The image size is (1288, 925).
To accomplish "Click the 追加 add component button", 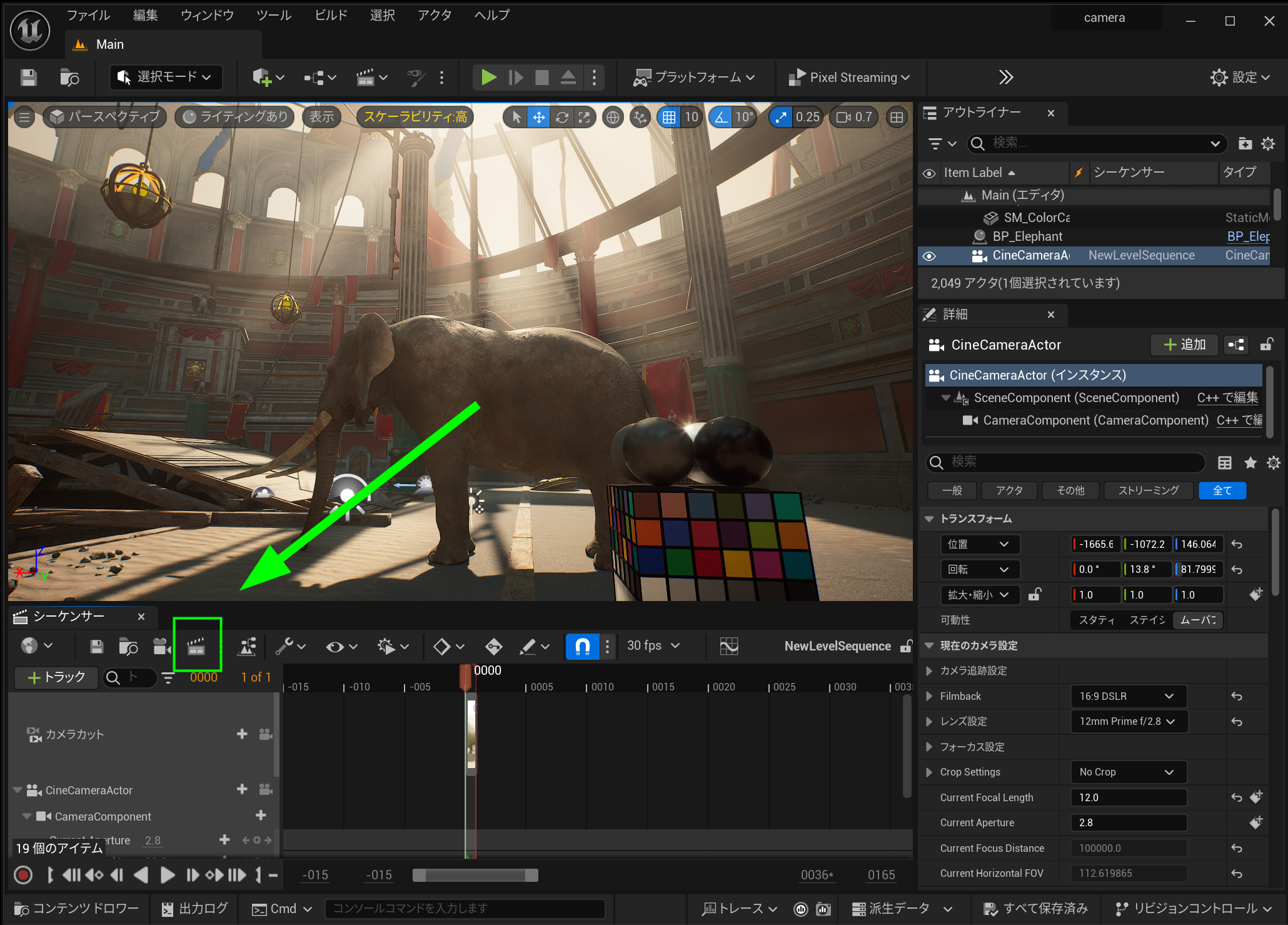I will (x=1184, y=345).
